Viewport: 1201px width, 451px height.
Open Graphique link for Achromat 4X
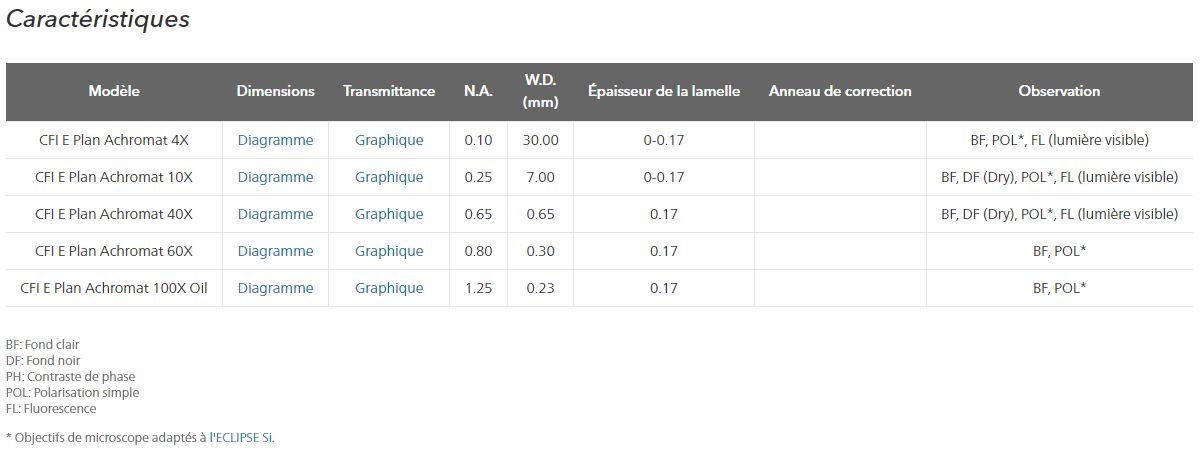[389, 140]
